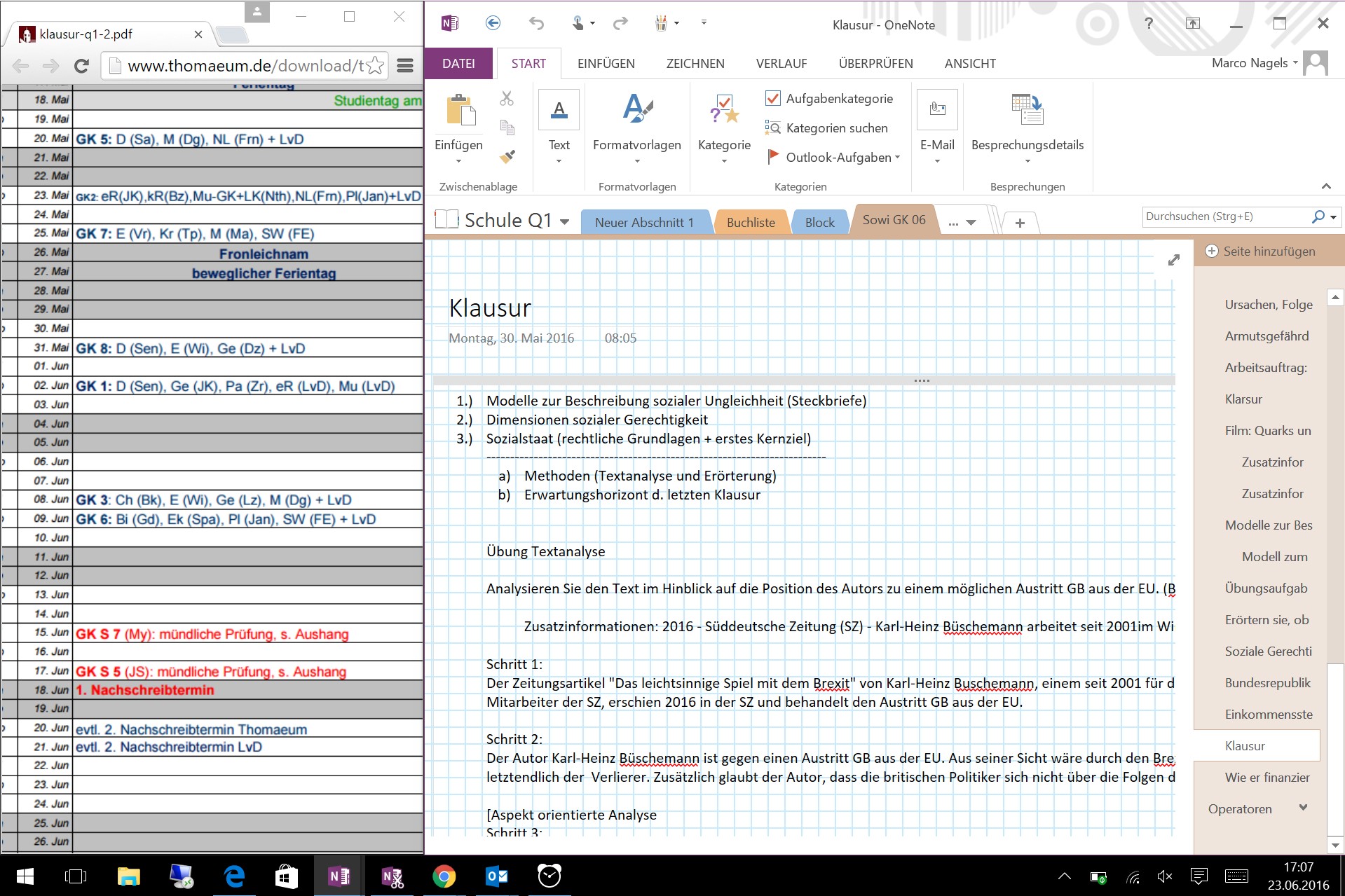Open the OneNote help question mark
Screen dimensions: 1345x896
[1149, 23]
